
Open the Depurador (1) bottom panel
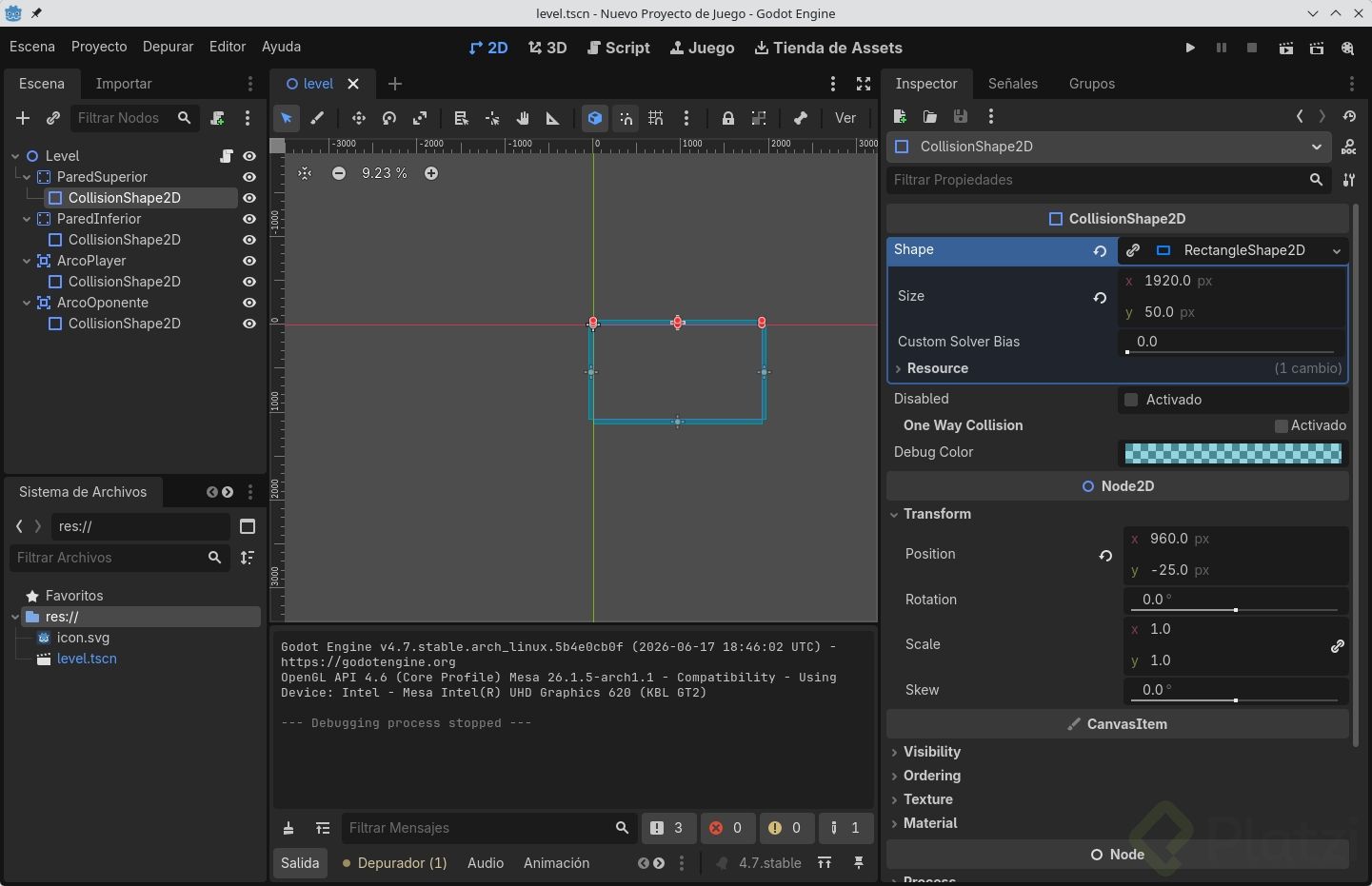[394, 863]
